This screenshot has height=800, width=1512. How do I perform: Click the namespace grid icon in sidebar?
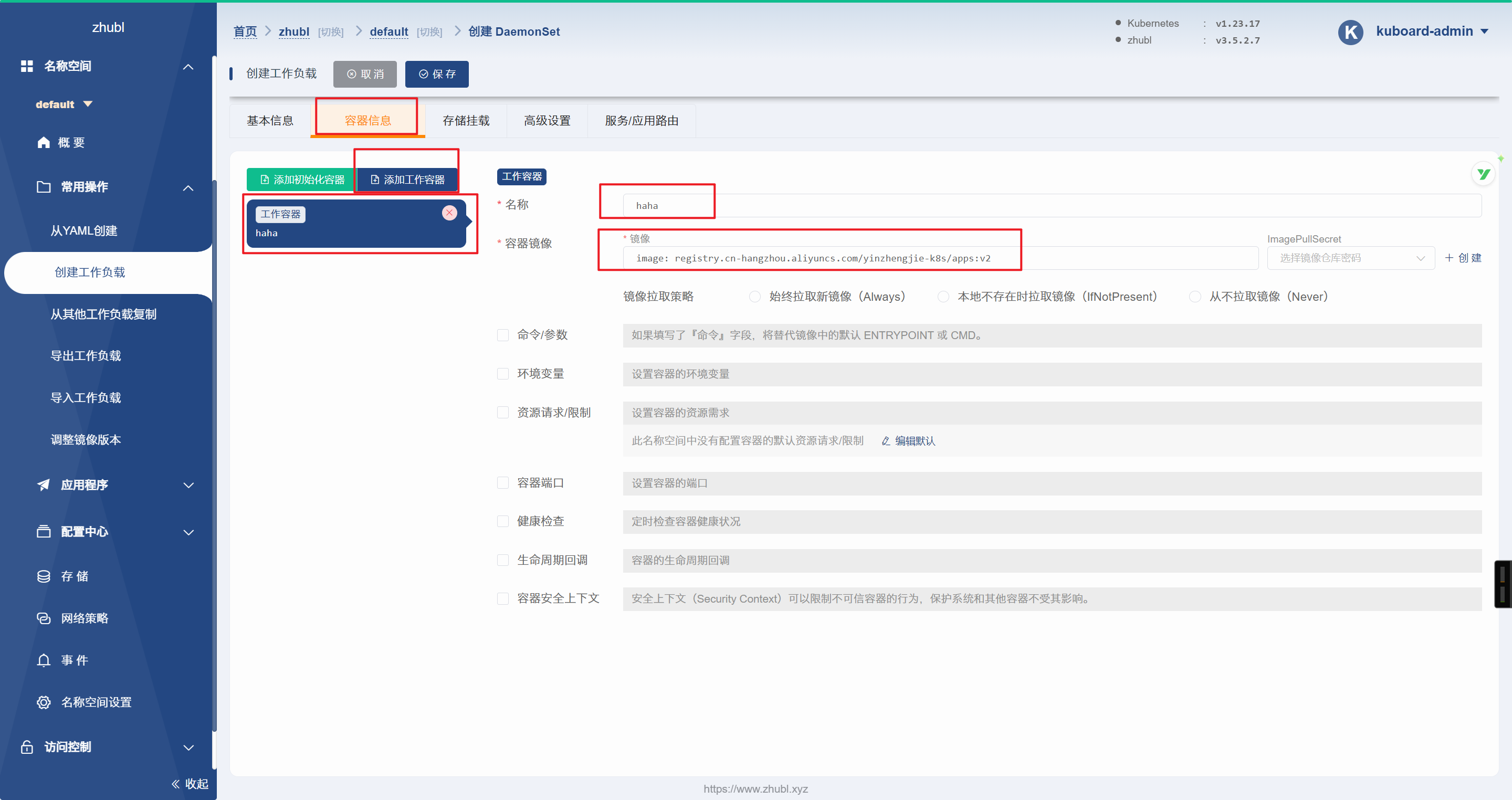pyautogui.click(x=26, y=66)
